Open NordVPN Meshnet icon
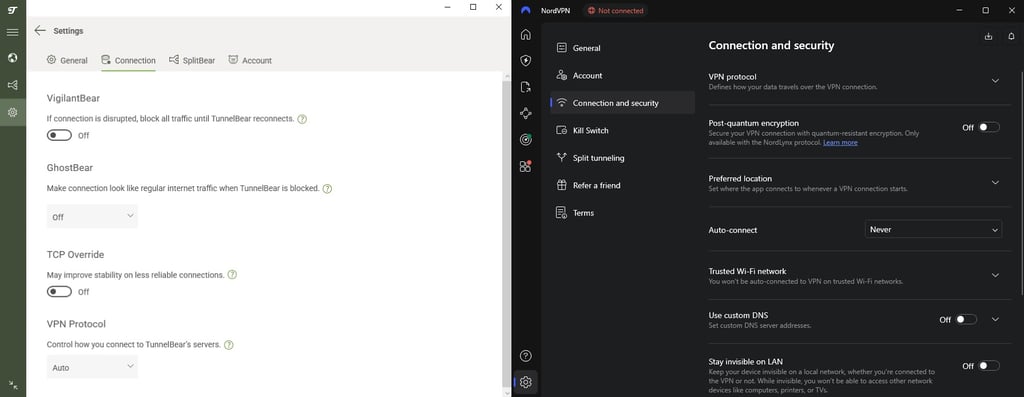 click(x=526, y=114)
